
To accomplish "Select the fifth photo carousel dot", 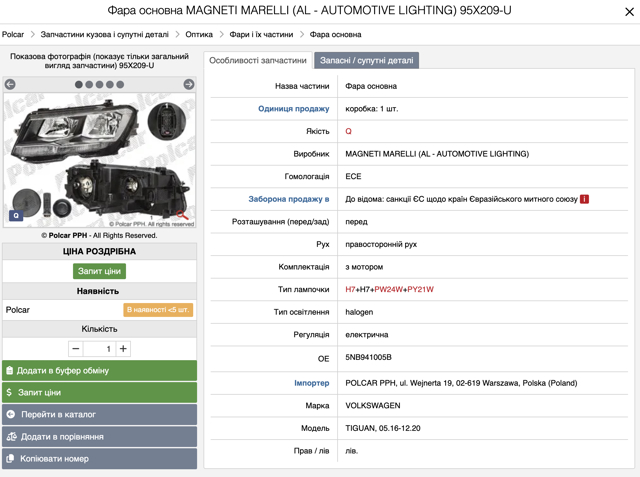I will [x=120, y=84].
